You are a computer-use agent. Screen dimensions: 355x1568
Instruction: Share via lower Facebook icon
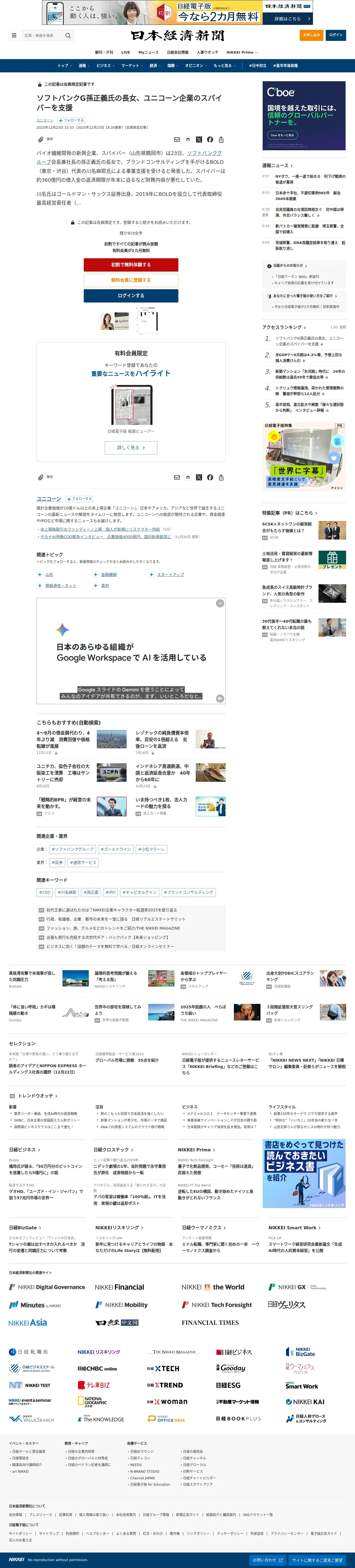pos(210,477)
